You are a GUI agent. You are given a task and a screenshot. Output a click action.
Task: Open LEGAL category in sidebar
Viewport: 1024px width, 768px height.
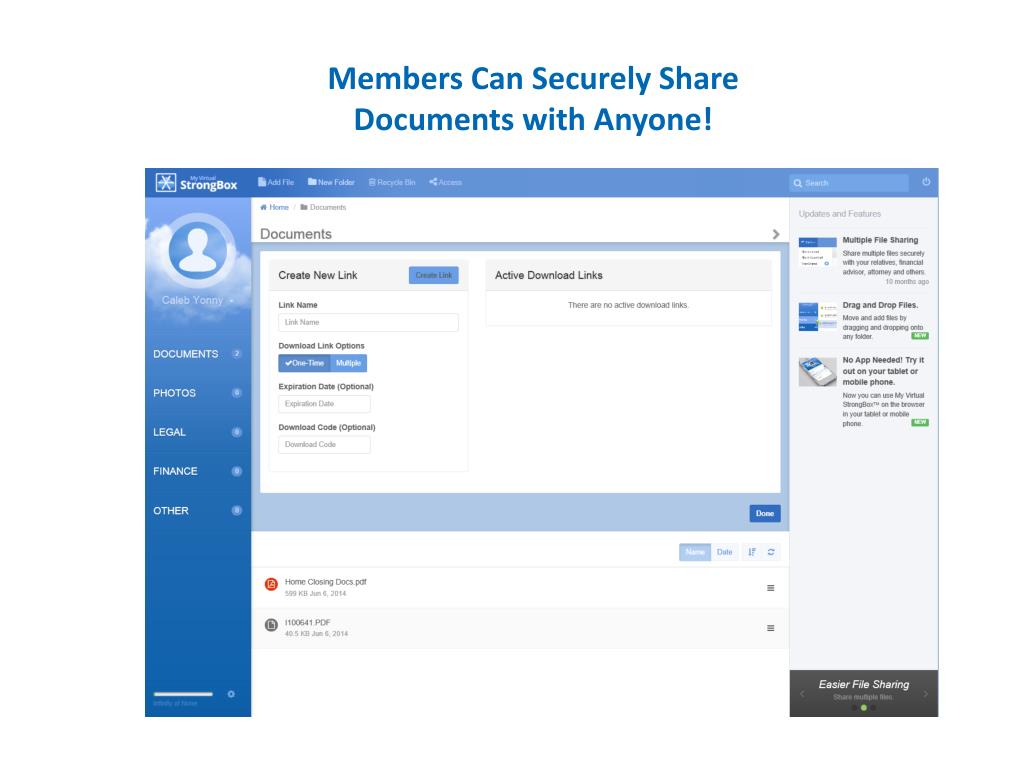coord(198,432)
